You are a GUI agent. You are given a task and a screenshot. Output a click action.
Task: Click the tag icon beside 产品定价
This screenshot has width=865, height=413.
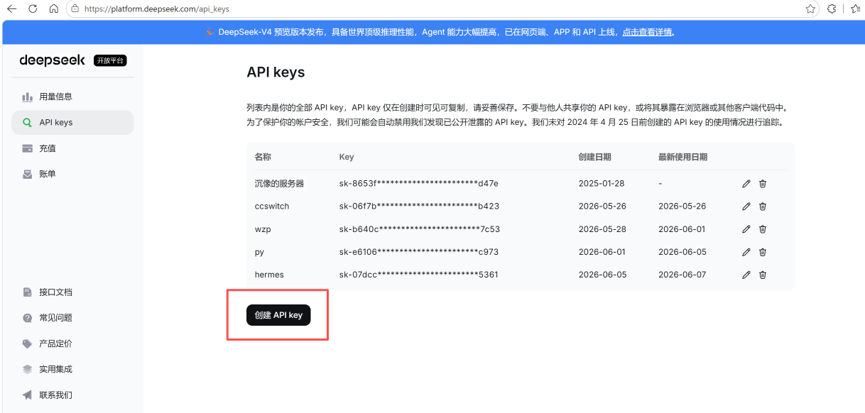(27, 344)
